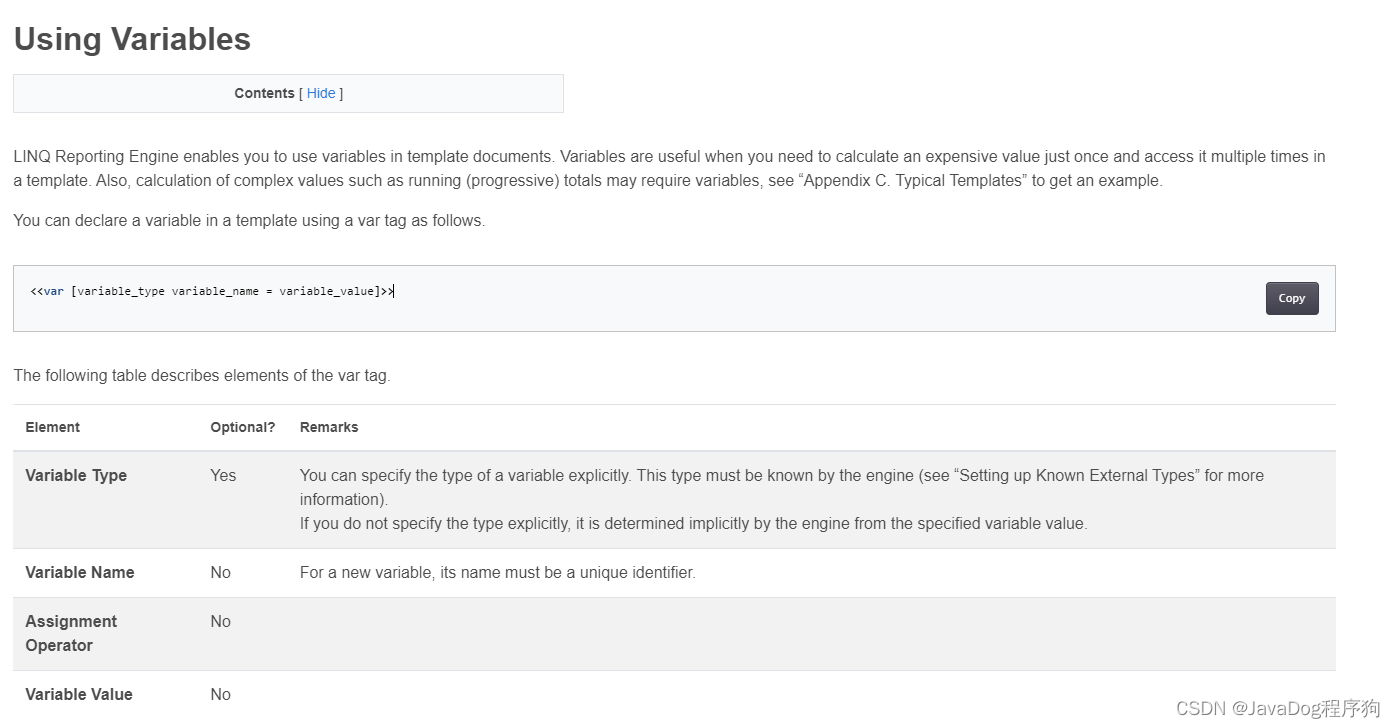1395x728 pixels.
Task: Click the Variable Name row label
Action: point(80,572)
